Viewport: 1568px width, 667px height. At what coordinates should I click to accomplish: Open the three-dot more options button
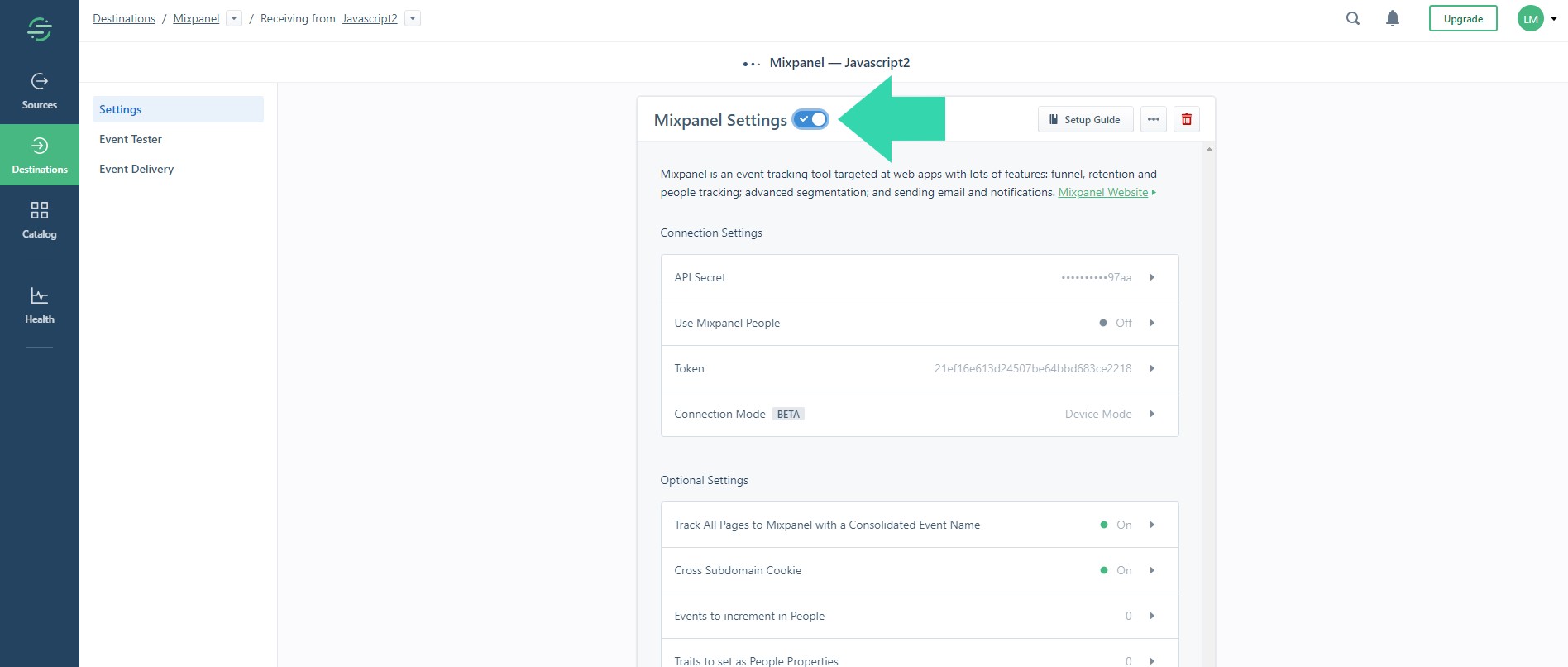1154,119
